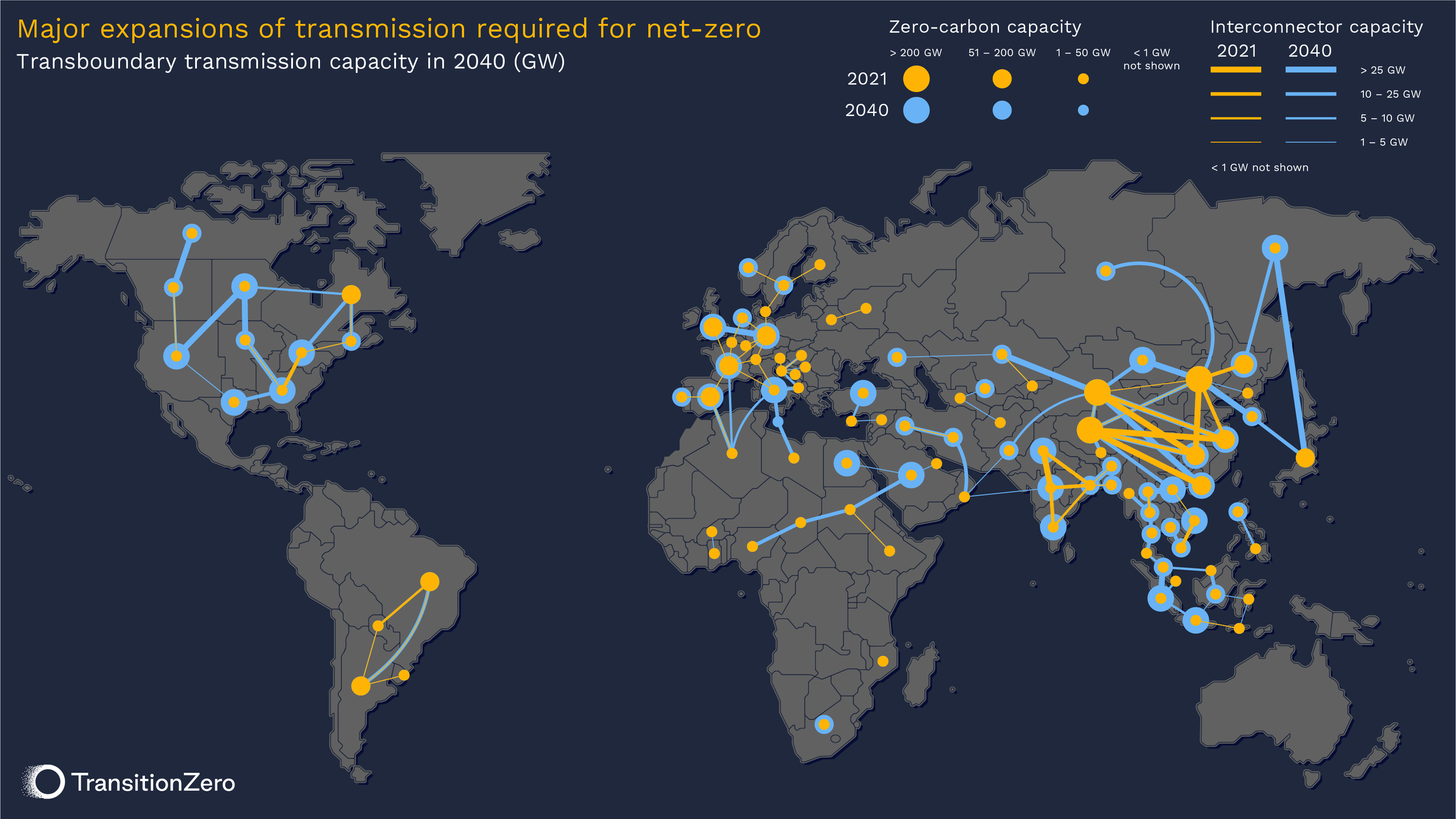The height and width of the screenshot is (819, 1456).
Task: Click the thick blue 2040 >25 GW legend line
Action: [x=1310, y=70]
